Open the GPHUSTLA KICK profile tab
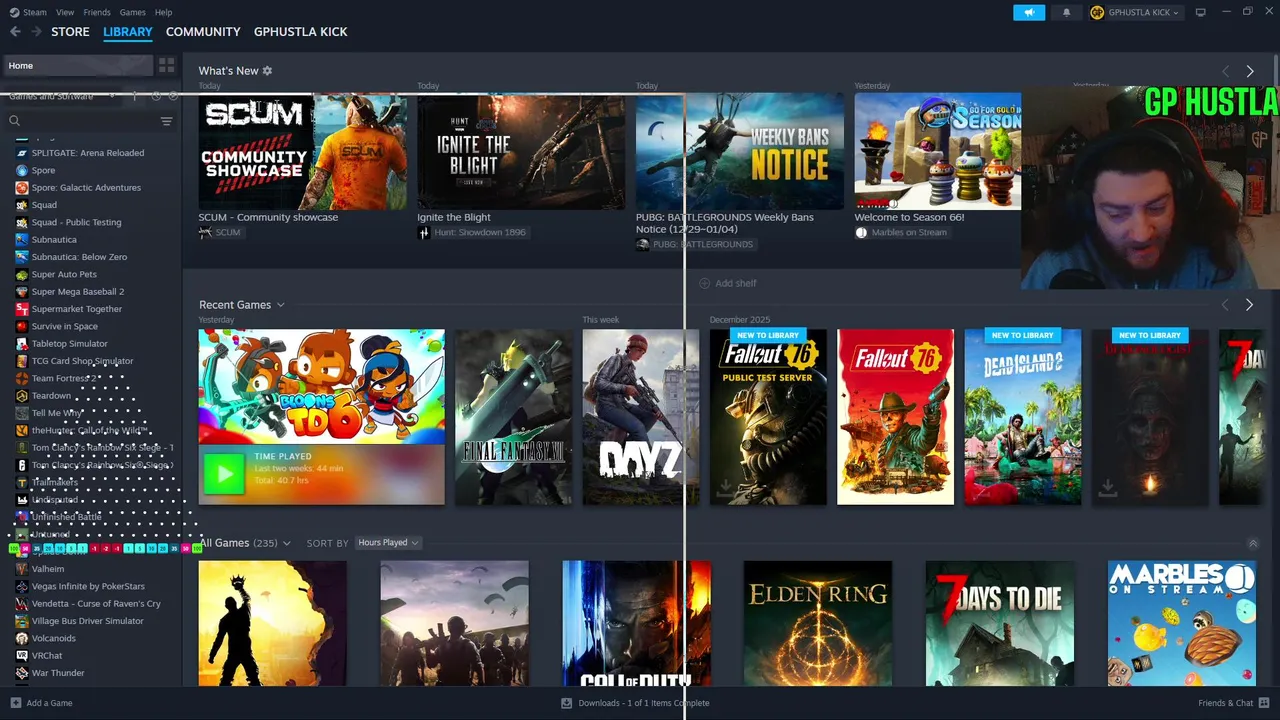1280x720 pixels. [x=301, y=32]
